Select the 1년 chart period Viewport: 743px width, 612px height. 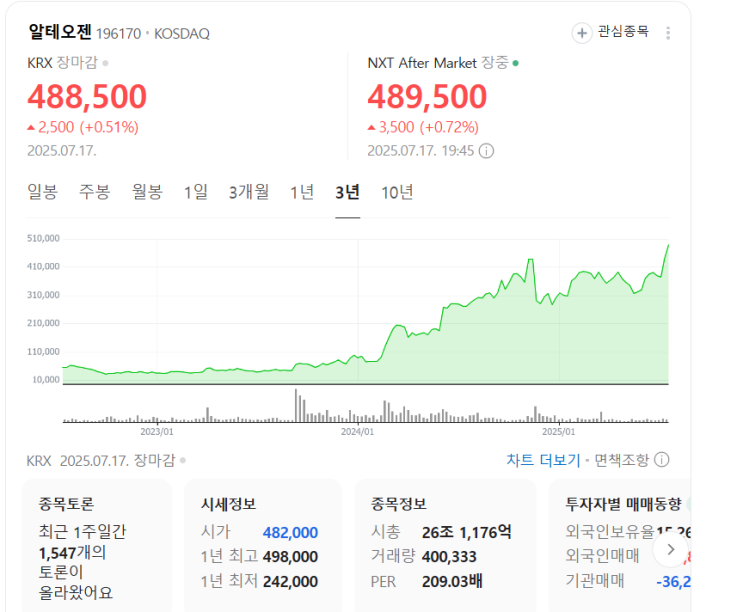[x=302, y=192]
